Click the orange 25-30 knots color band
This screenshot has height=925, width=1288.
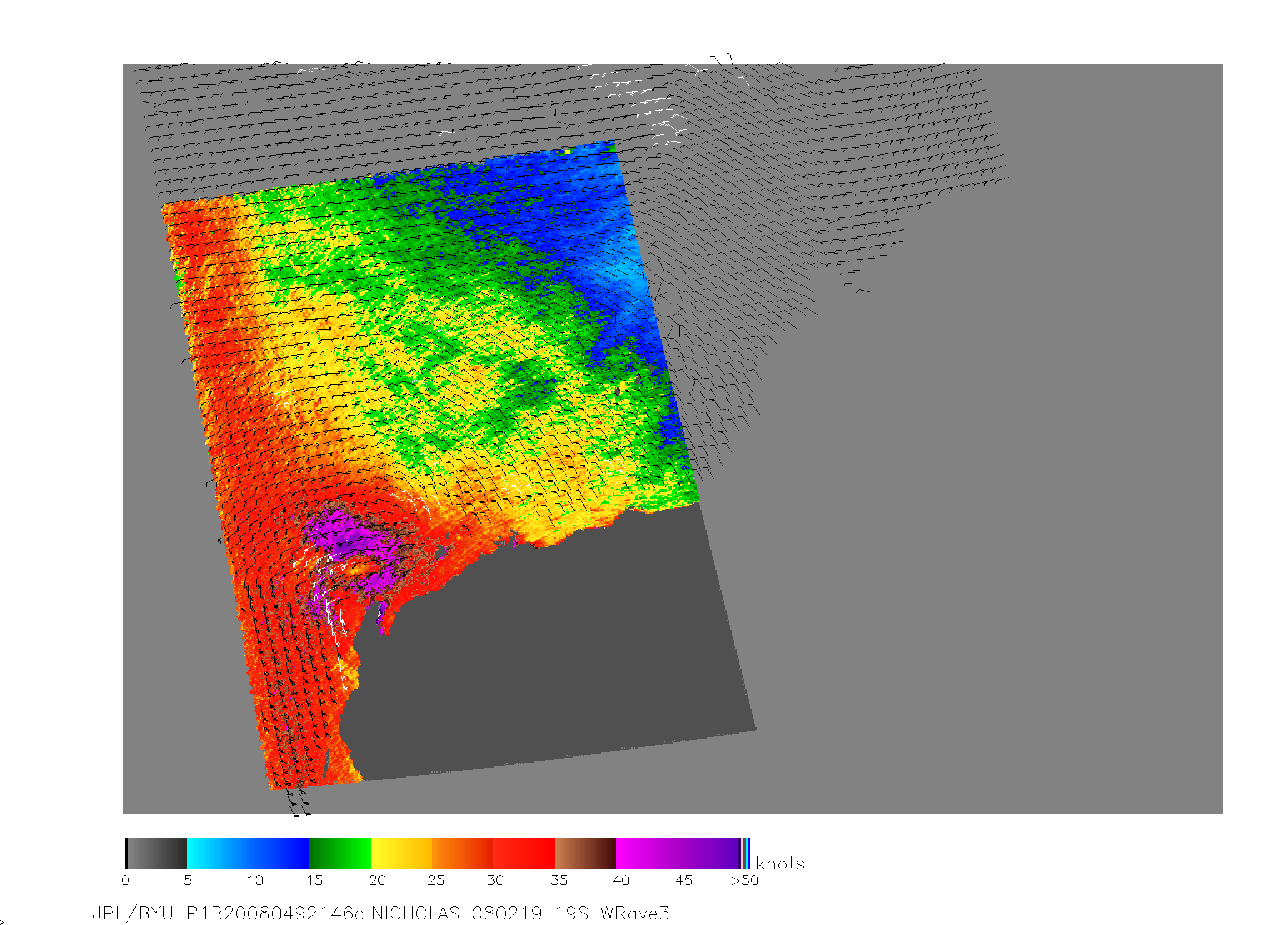(x=463, y=853)
